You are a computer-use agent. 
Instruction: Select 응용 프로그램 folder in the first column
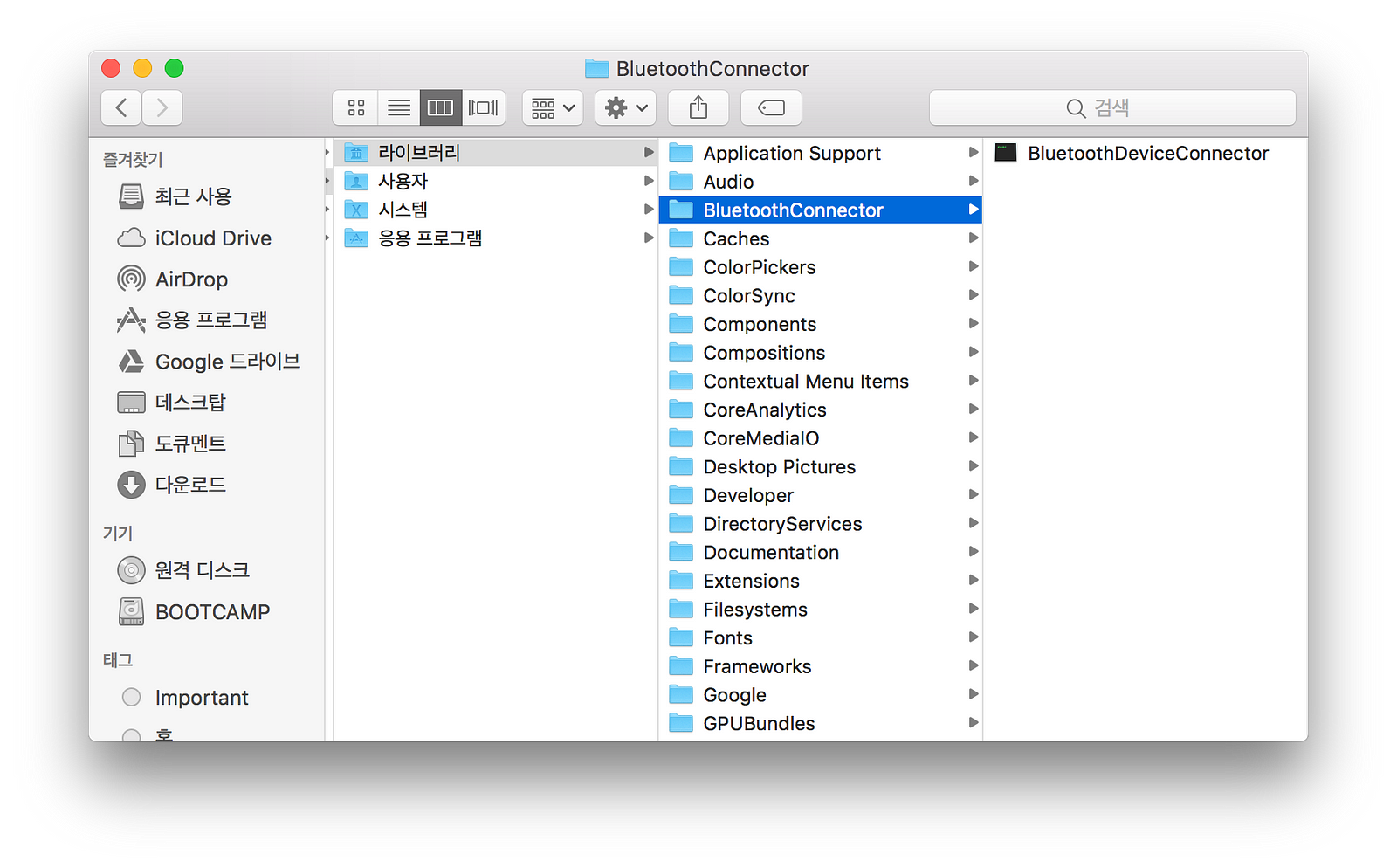pos(494,238)
